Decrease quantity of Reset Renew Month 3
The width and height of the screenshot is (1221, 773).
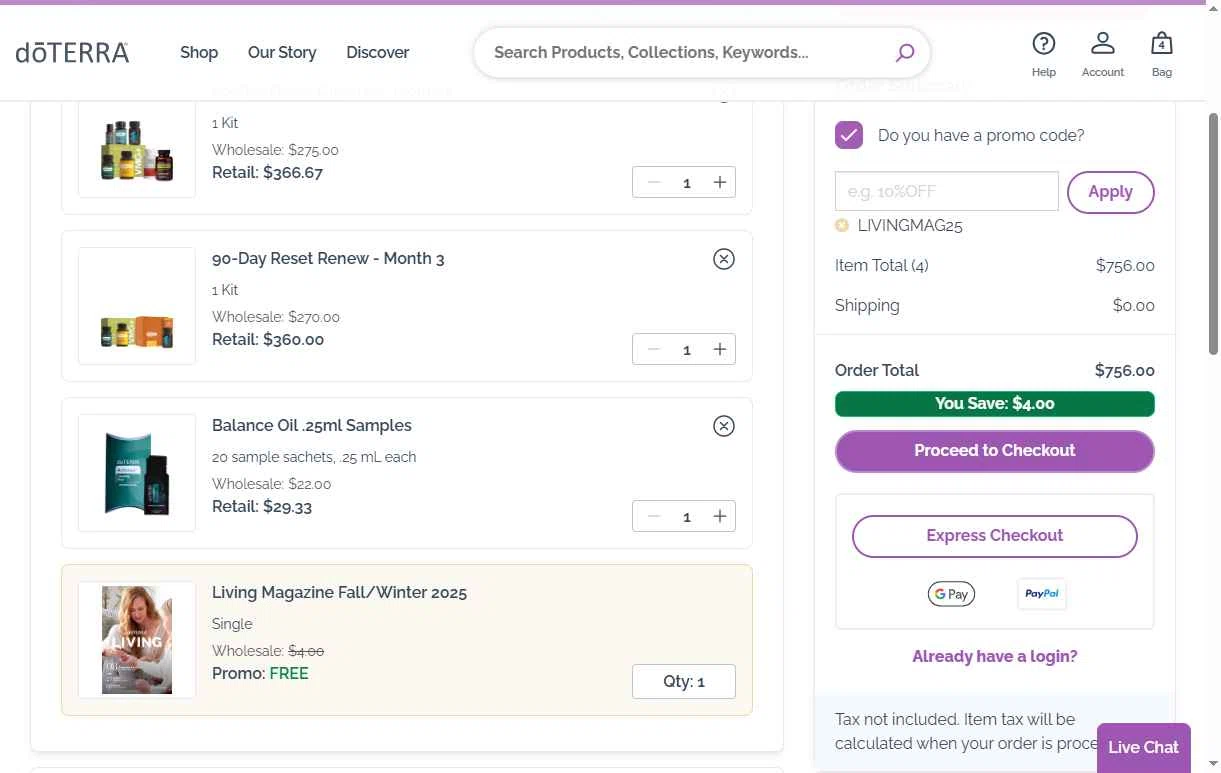coord(654,349)
